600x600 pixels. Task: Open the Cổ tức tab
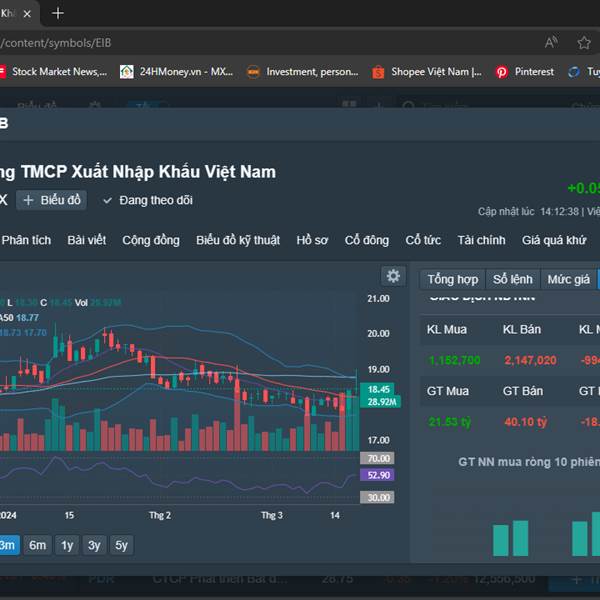(423, 240)
